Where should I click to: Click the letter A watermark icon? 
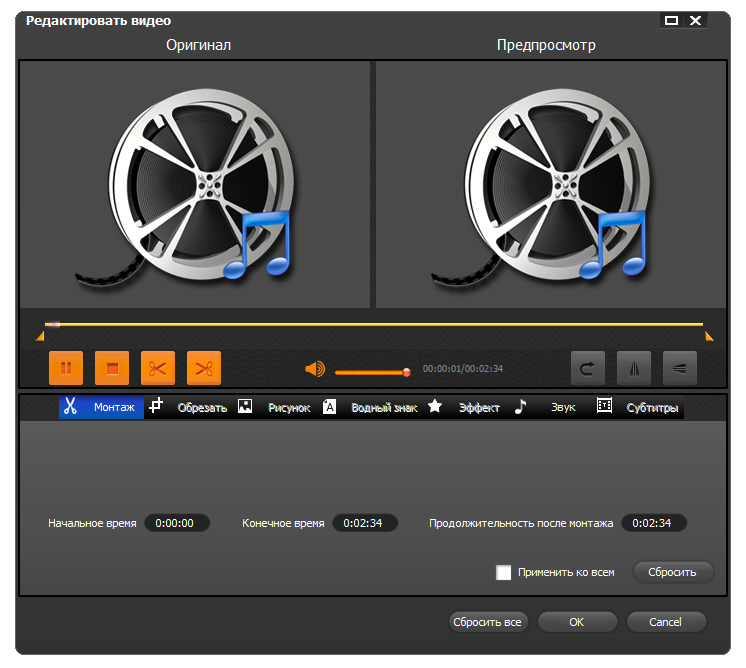click(329, 406)
